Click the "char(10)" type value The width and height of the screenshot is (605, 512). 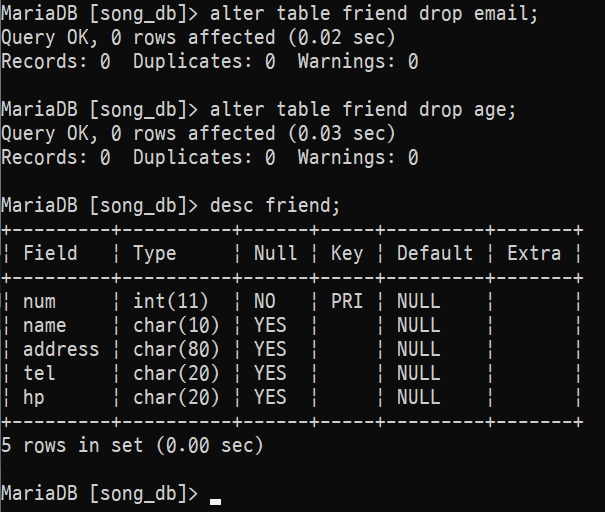pos(176,325)
